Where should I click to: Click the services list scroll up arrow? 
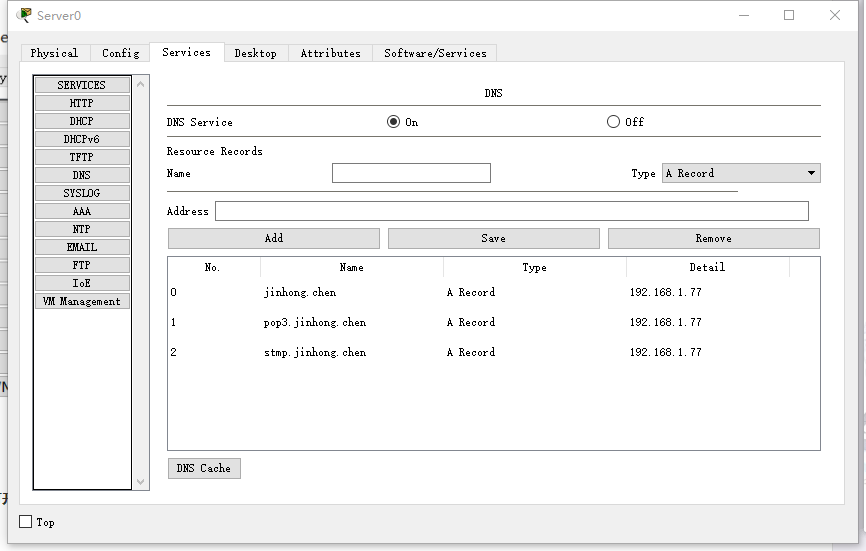pyautogui.click(x=140, y=84)
